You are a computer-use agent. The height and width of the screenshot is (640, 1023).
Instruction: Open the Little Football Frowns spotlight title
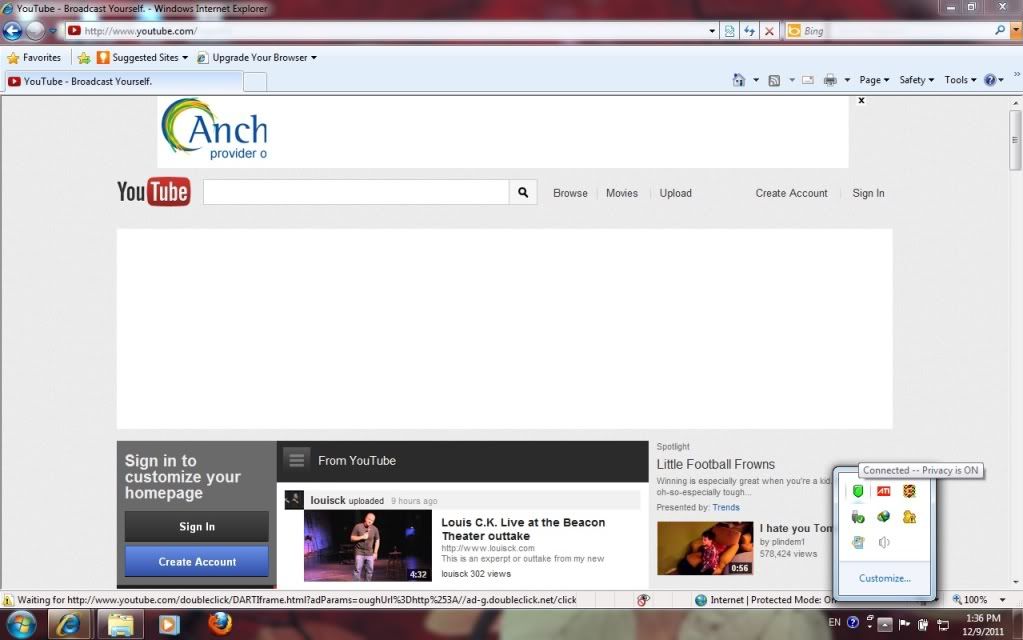[716, 465]
